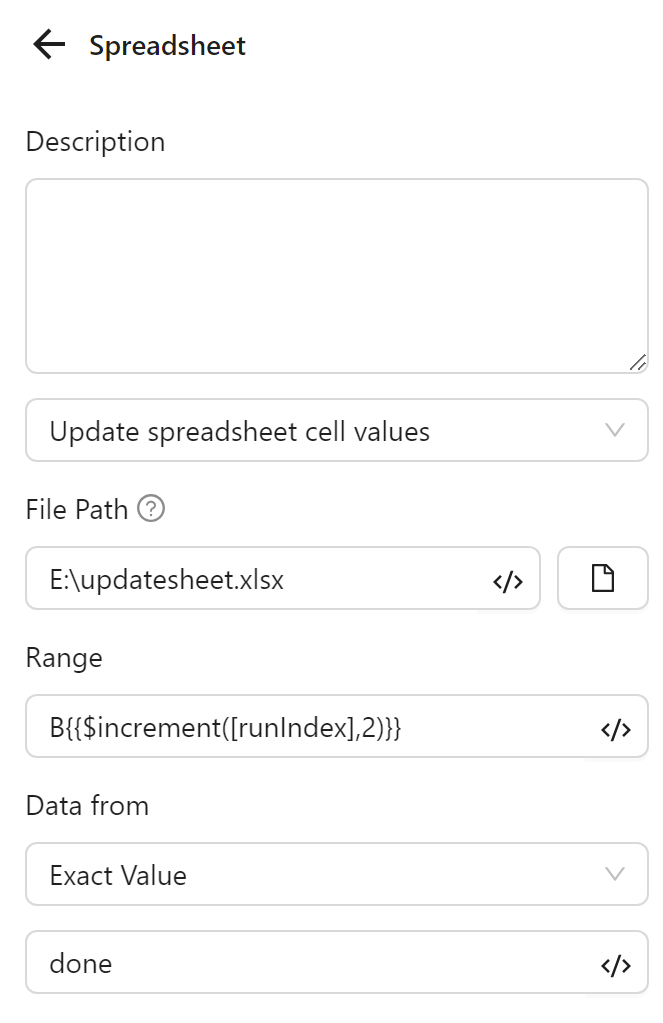Click the browse file icon button

coord(602,579)
